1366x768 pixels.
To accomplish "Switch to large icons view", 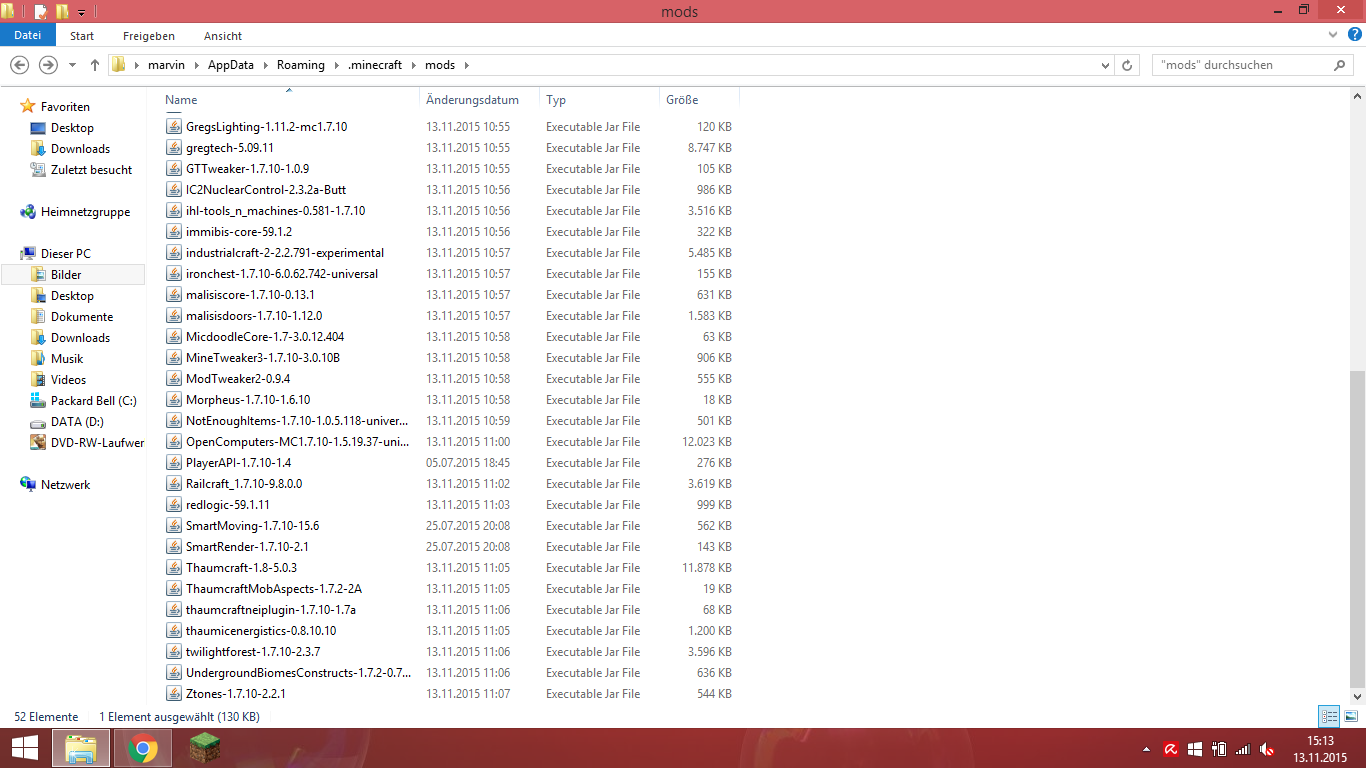I will (1350, 716).
